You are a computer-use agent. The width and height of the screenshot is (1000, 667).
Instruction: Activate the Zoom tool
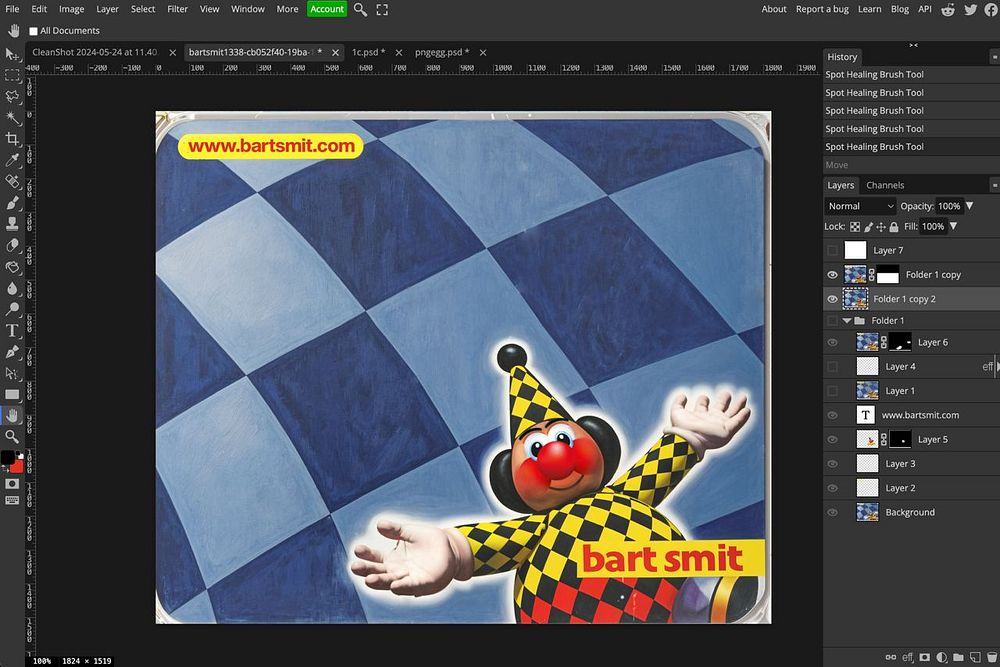12,436
